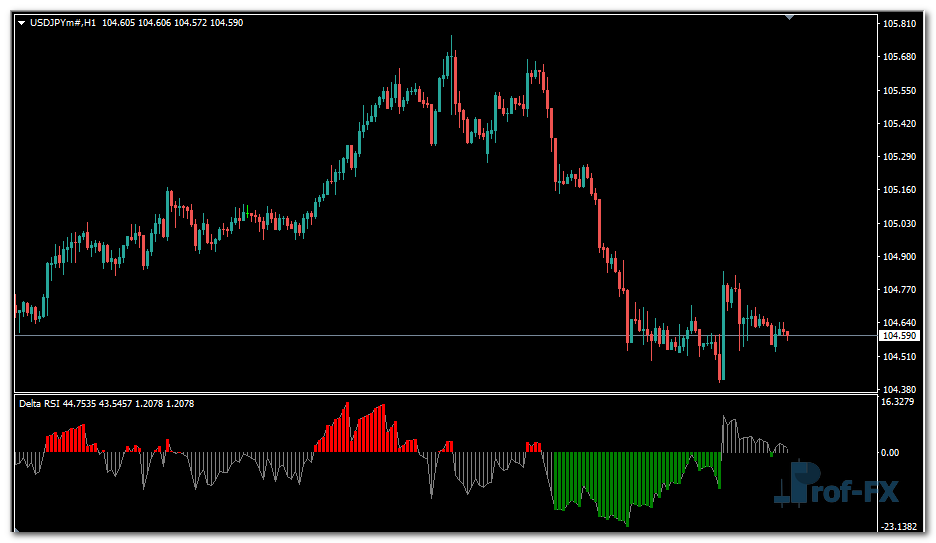
Task: Click the 16.3279 indicator scale maximum
Action: (x=899, y=402)
